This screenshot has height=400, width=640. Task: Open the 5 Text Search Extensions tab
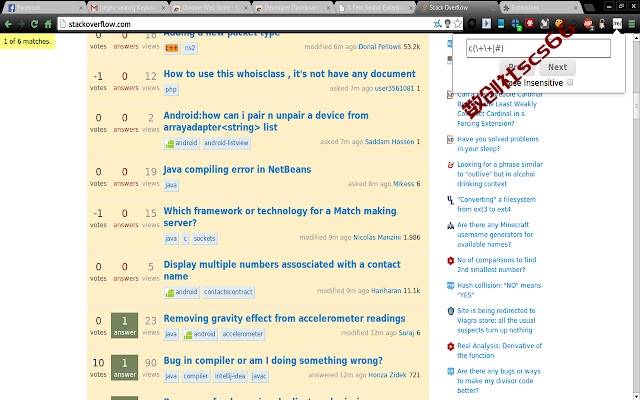tap(375, 8)
